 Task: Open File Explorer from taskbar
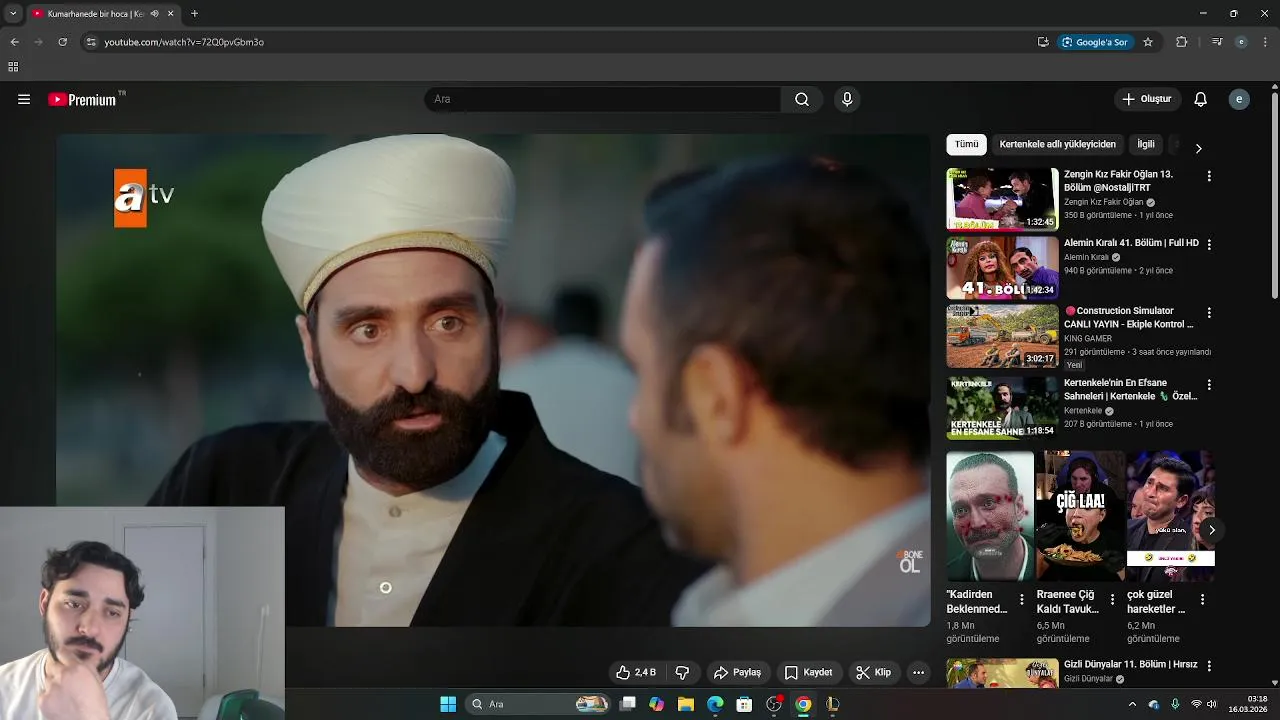(685, 704)
